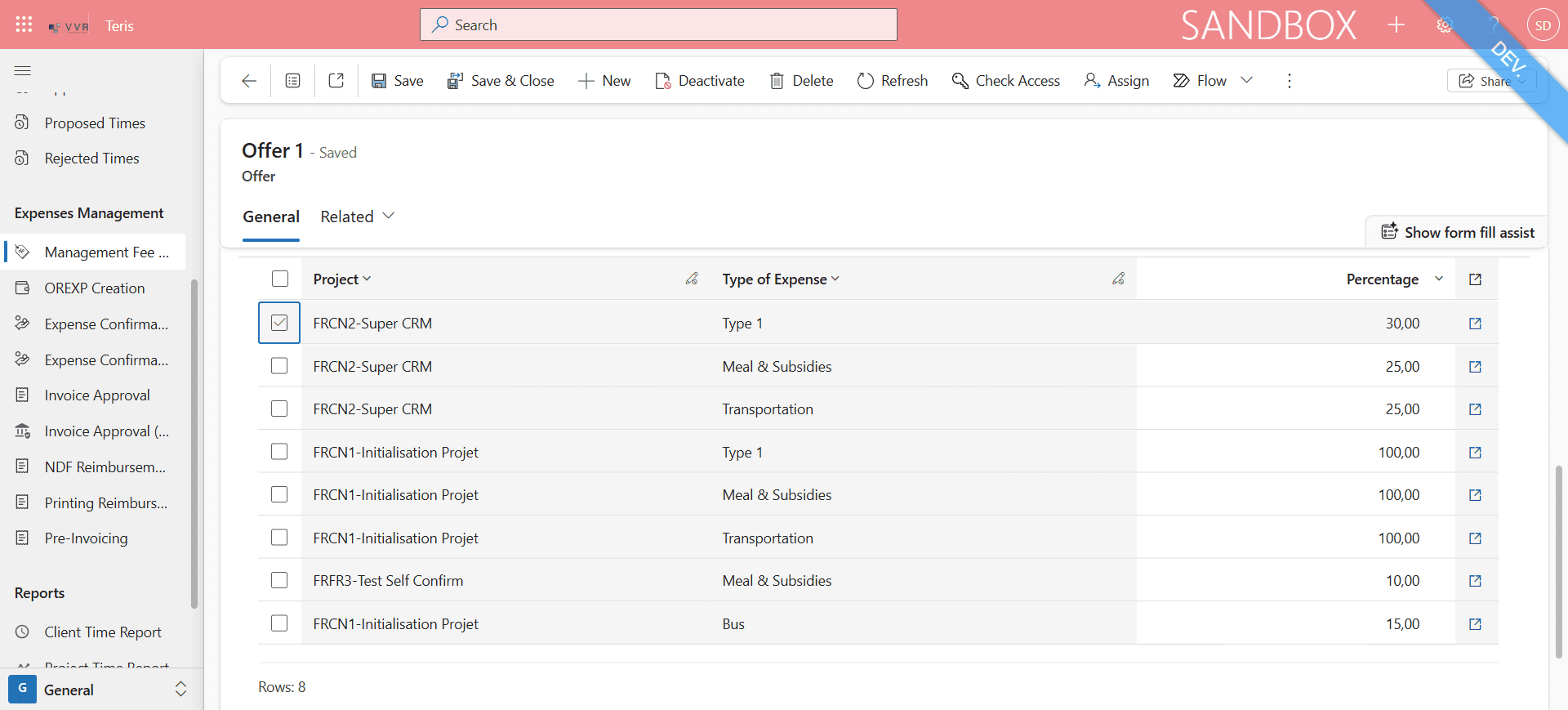1568x710 pixels.
Task: Check FRCN1-Initialisation Projet Transportation row
Action: (279, 538)
